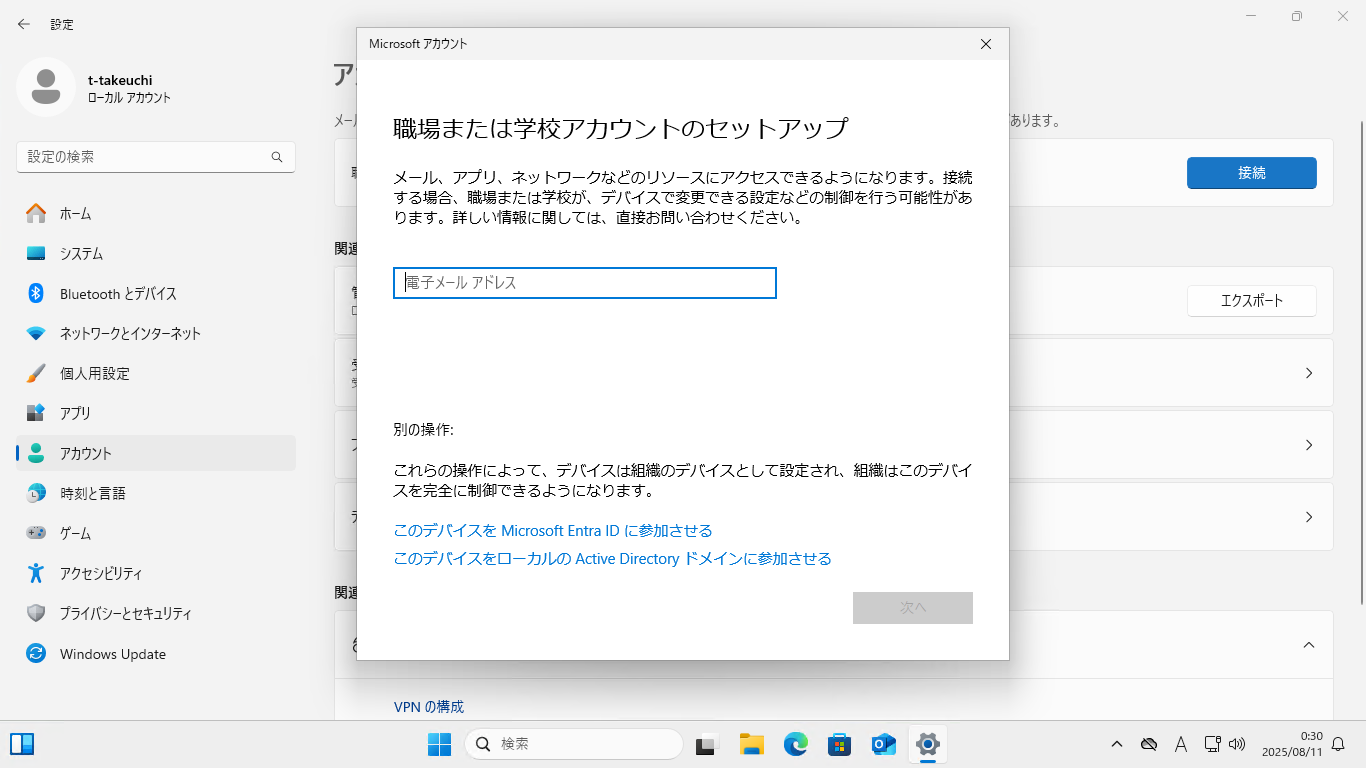Open ネットワークとインターネット settings
This screenshot has height=768, width=1366.
[x=156, y=333]
